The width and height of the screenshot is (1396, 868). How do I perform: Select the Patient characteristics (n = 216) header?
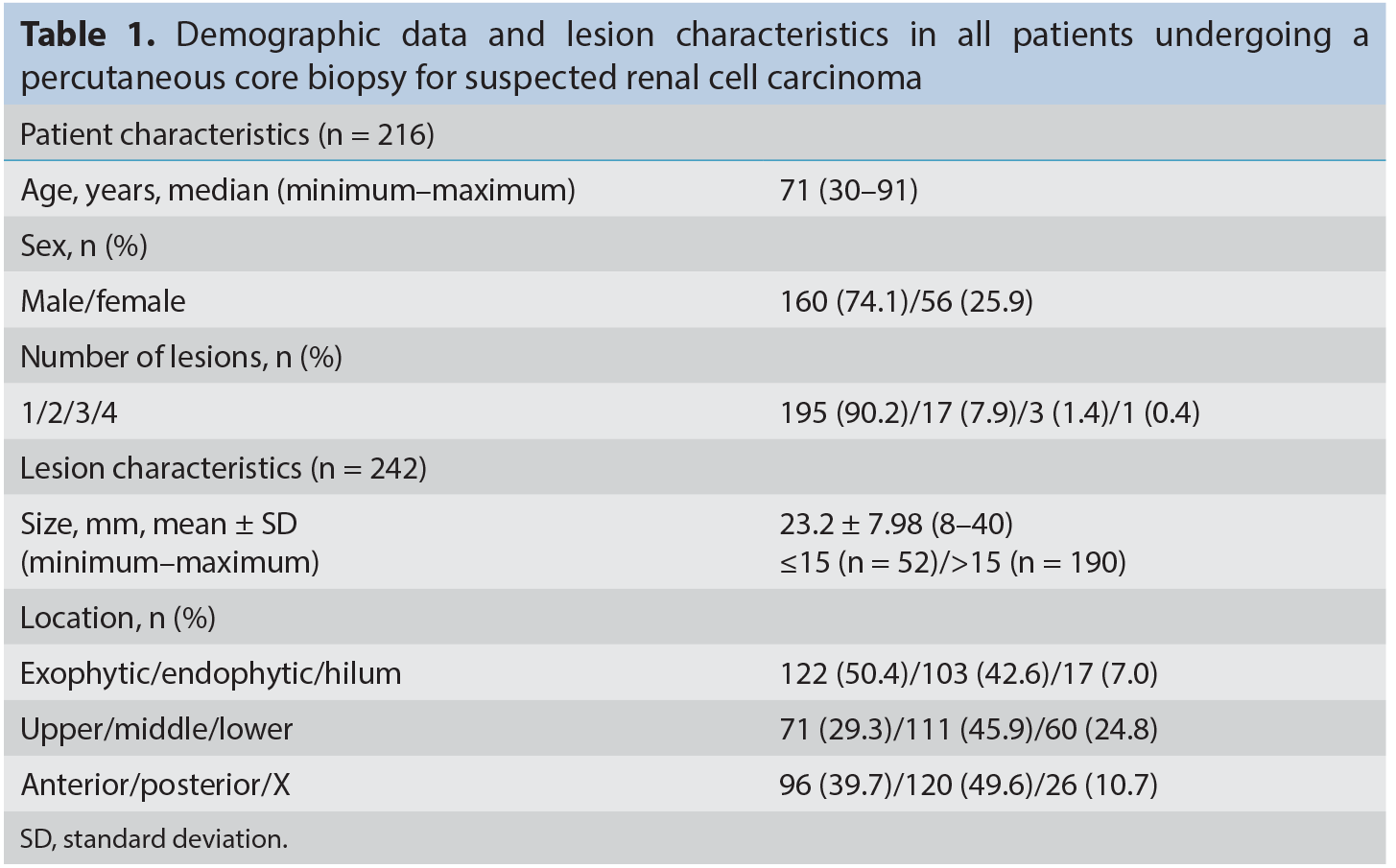coord(227,134)
